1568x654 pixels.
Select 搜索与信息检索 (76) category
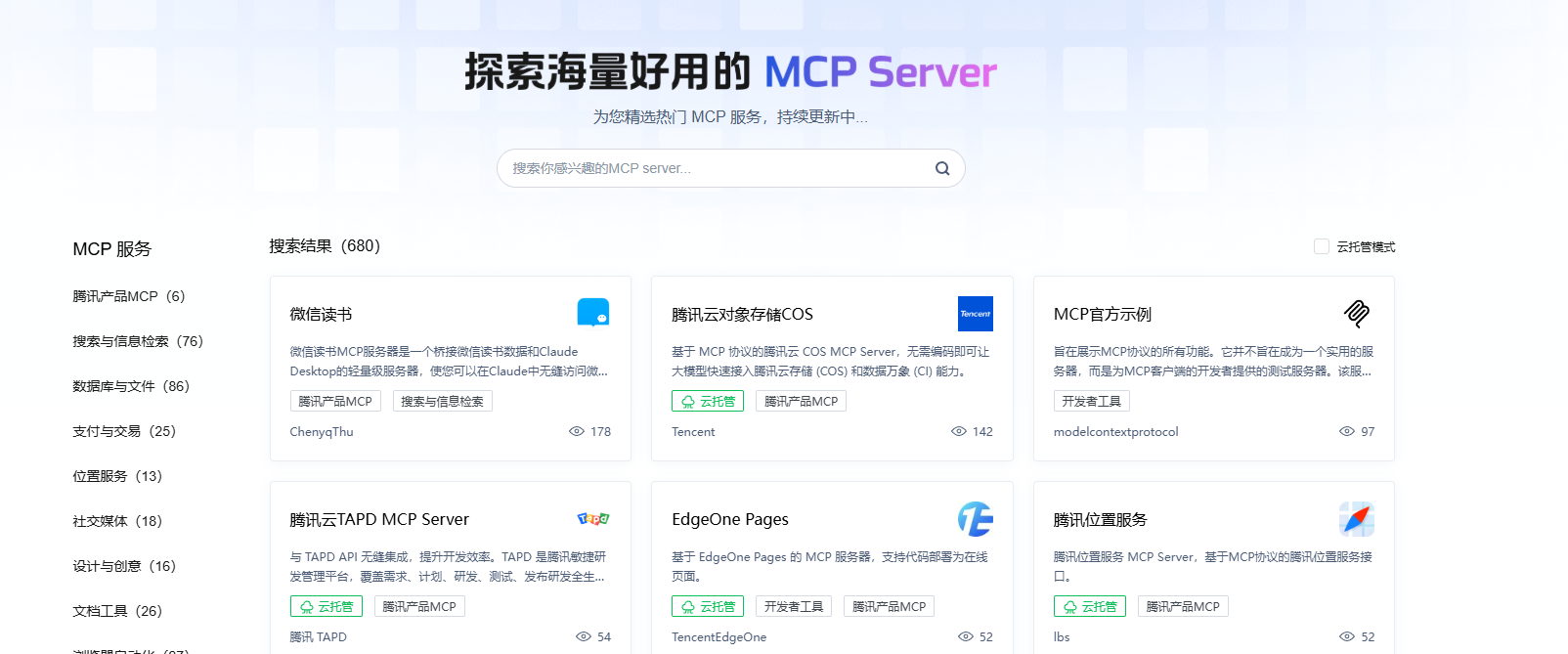[137, 341]
